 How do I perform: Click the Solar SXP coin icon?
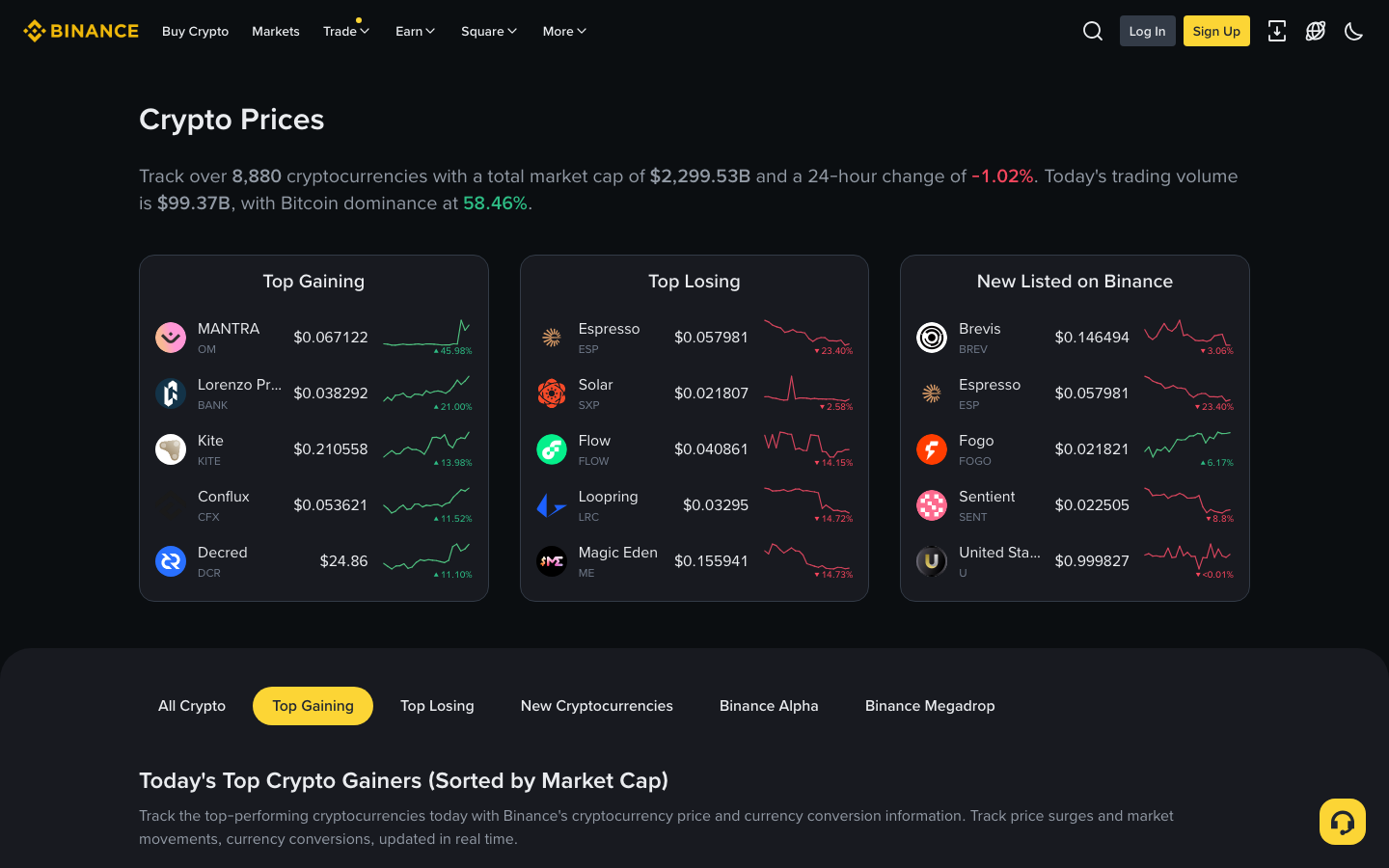(552, 393)
